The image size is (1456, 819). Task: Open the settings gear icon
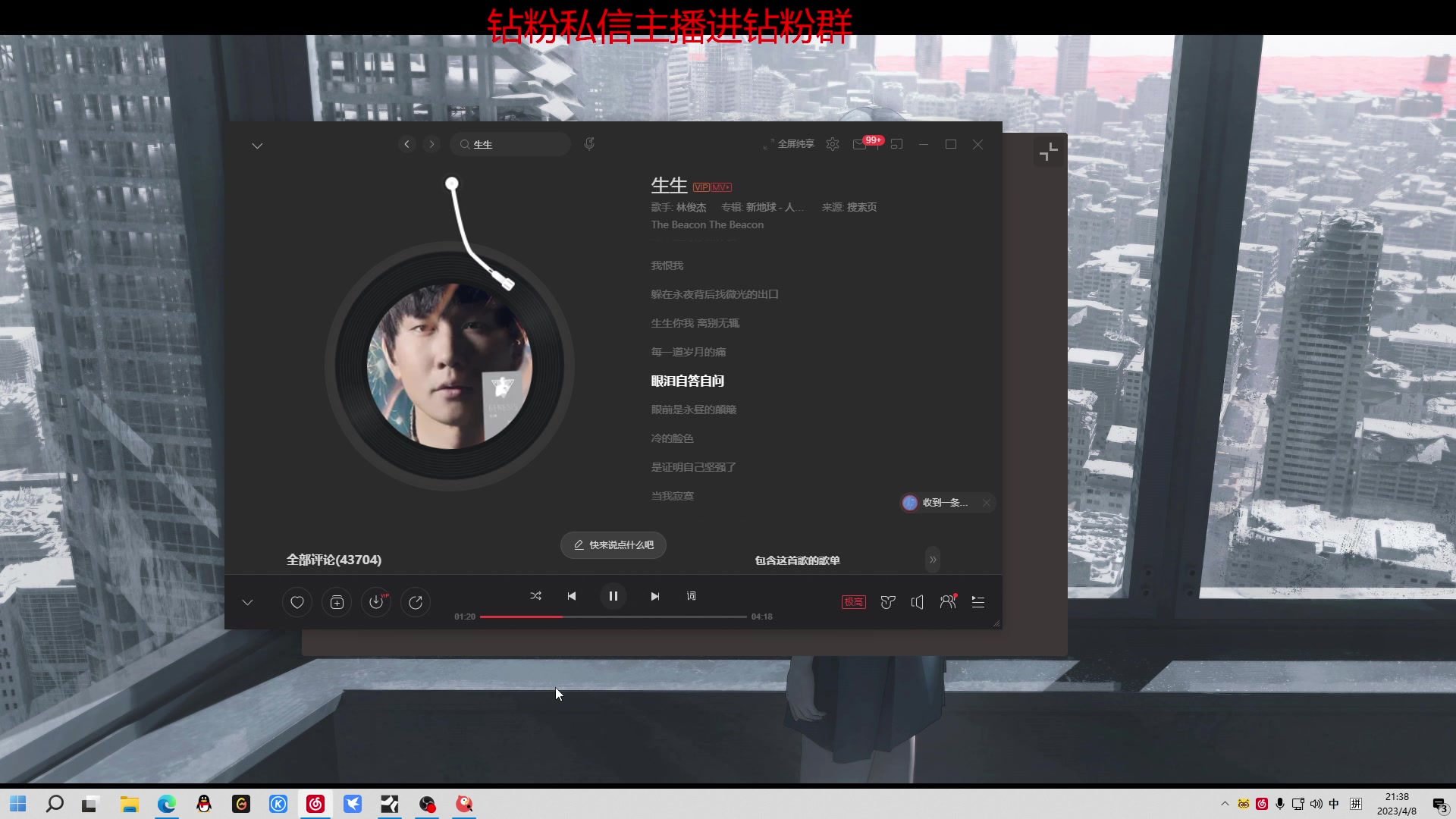832,144
